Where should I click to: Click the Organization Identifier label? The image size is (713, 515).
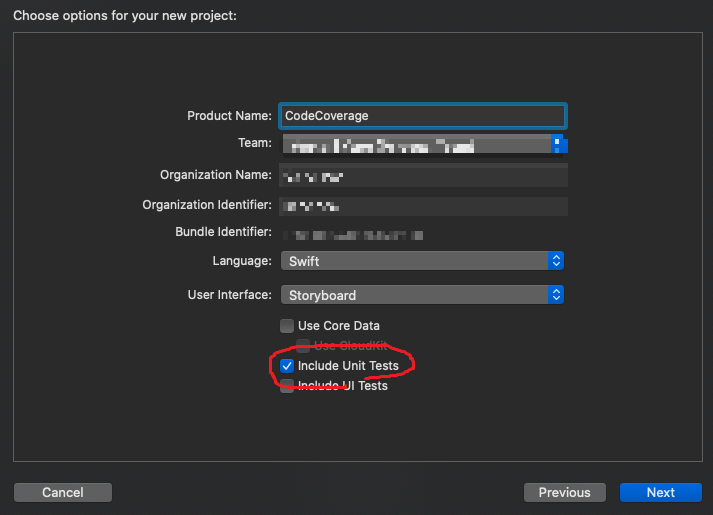click(x=207, y=205)
